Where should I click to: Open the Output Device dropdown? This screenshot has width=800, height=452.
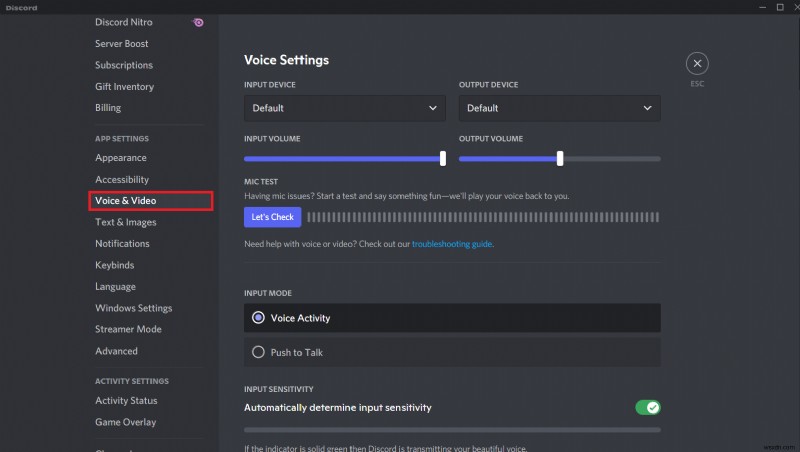click(559, 108)
